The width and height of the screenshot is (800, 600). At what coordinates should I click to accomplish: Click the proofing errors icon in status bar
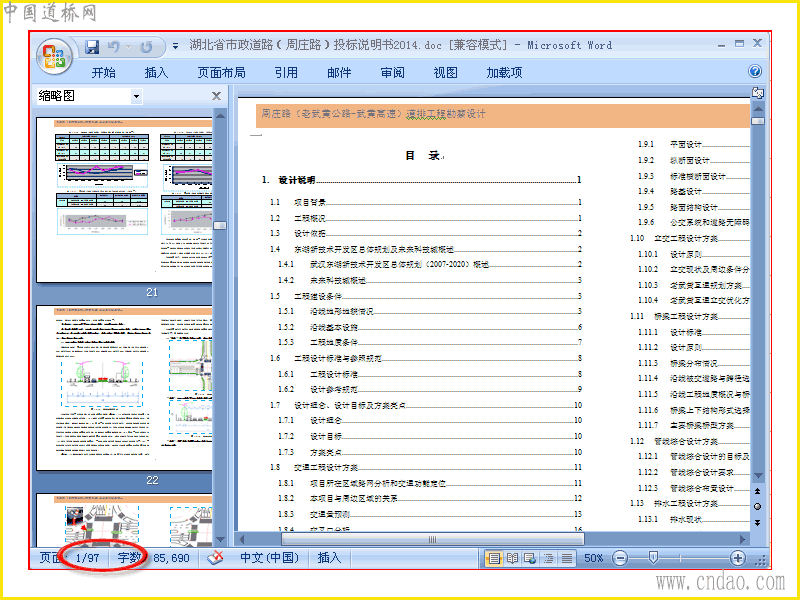tap(215, 558)
